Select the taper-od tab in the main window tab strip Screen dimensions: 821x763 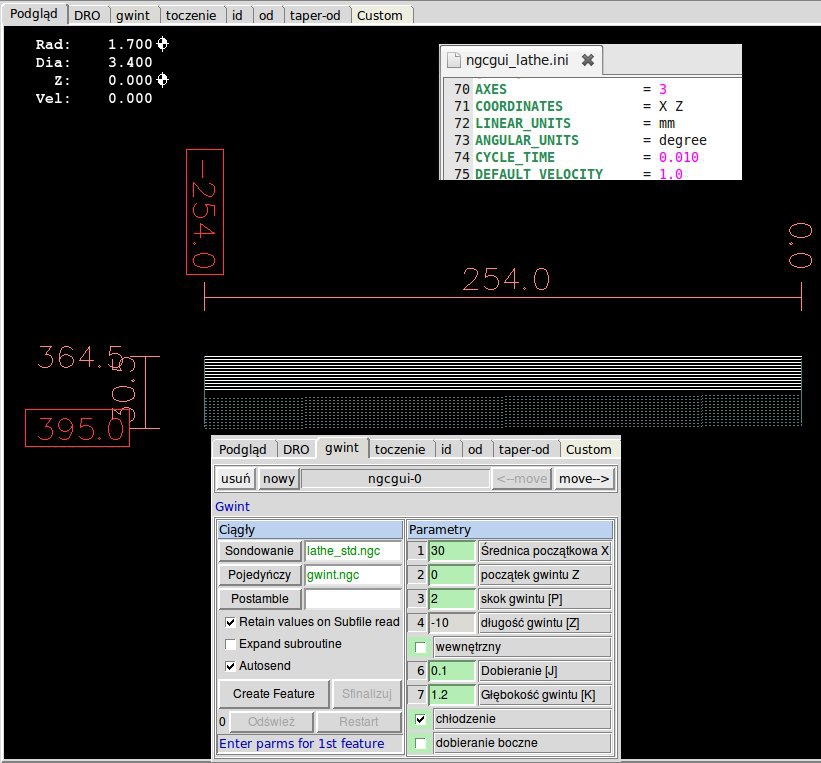315,16
